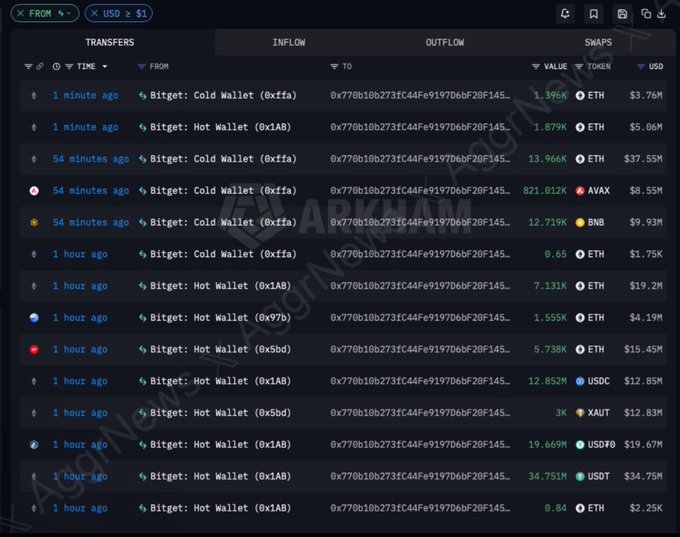Click value 12.852M on USDC row
680x537 pixels.
click(x=547, y=381)
